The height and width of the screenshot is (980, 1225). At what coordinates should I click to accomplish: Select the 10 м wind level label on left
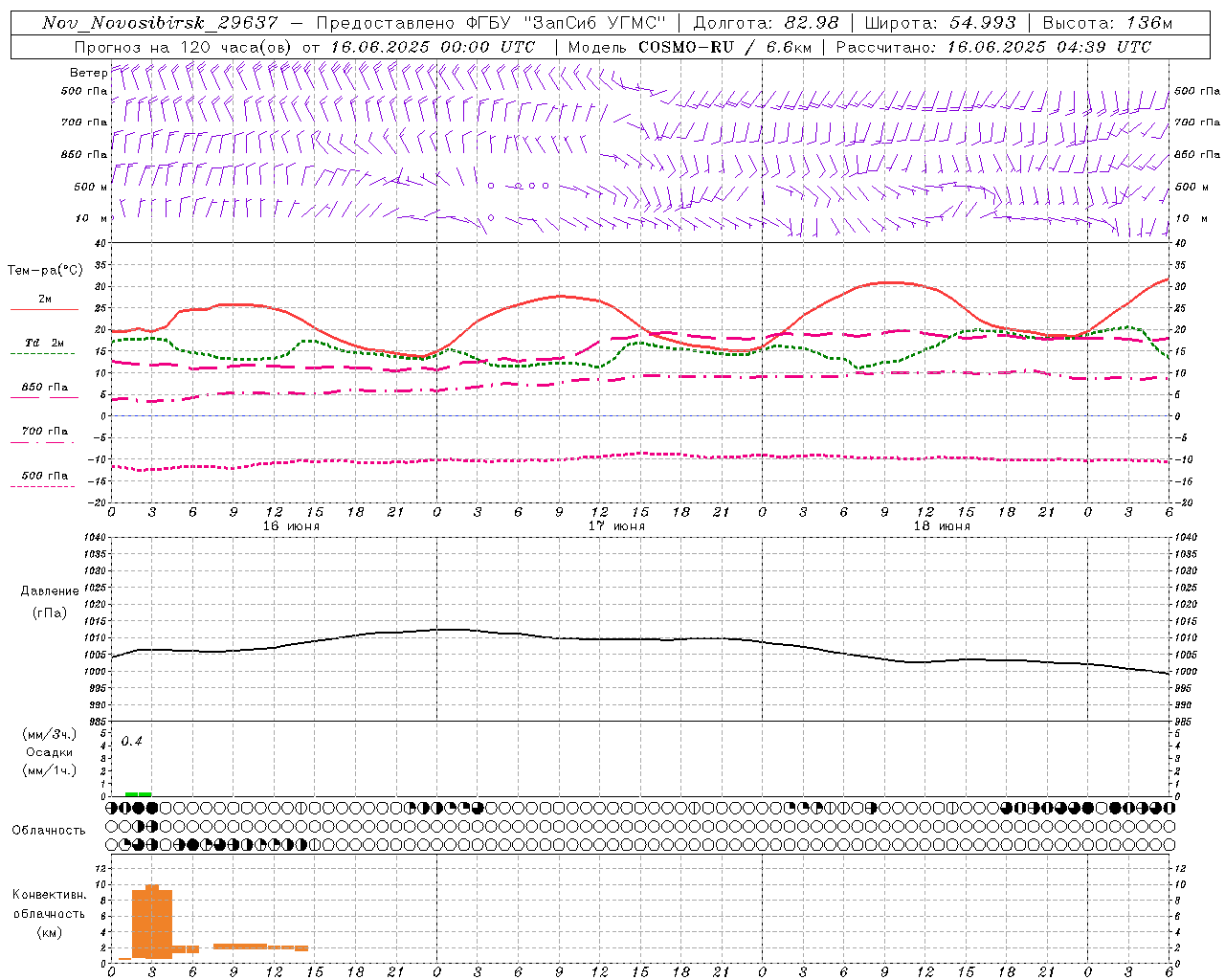pos(91,219)
